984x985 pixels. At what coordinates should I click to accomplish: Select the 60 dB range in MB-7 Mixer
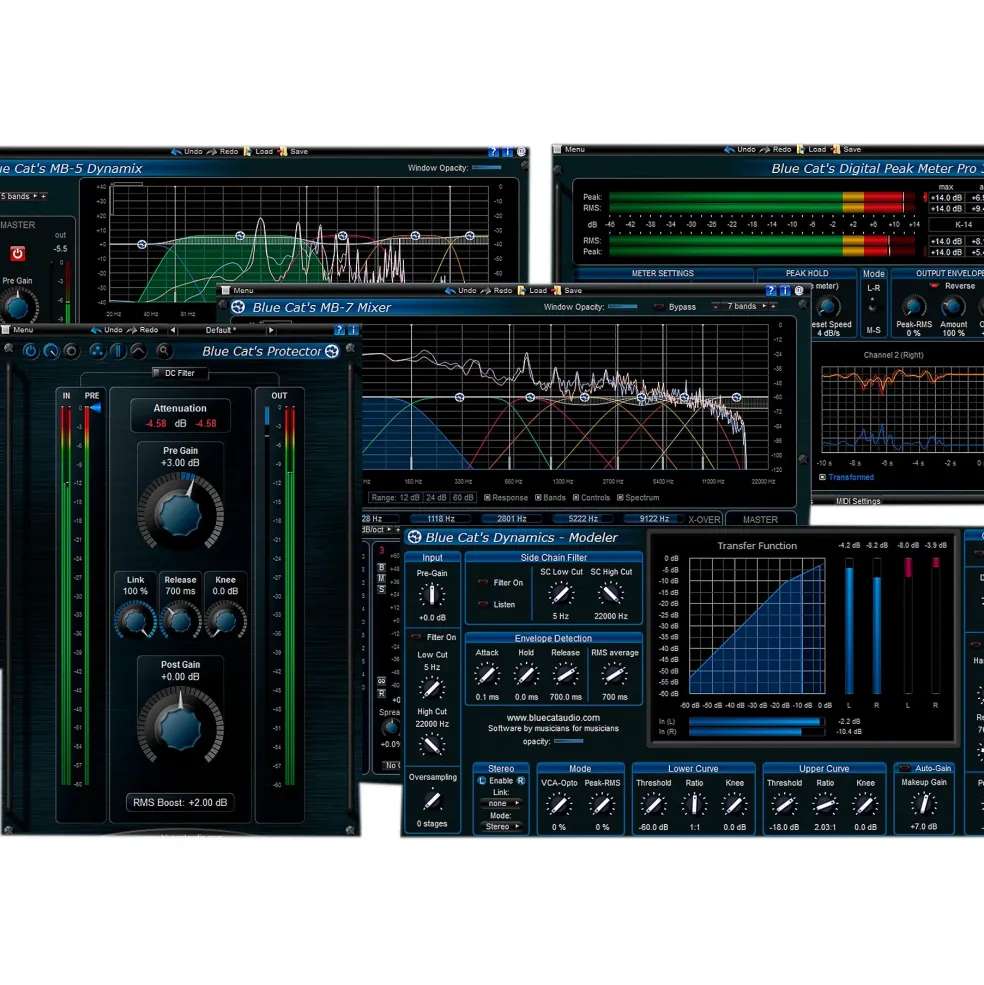(463, 498)
